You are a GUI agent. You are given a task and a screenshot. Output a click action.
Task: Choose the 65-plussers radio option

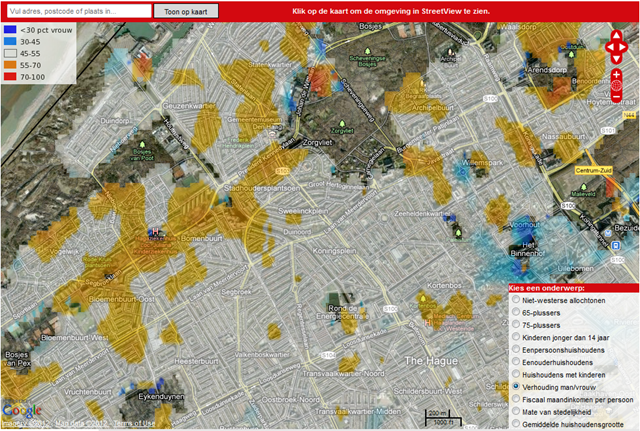pos(515,312)
